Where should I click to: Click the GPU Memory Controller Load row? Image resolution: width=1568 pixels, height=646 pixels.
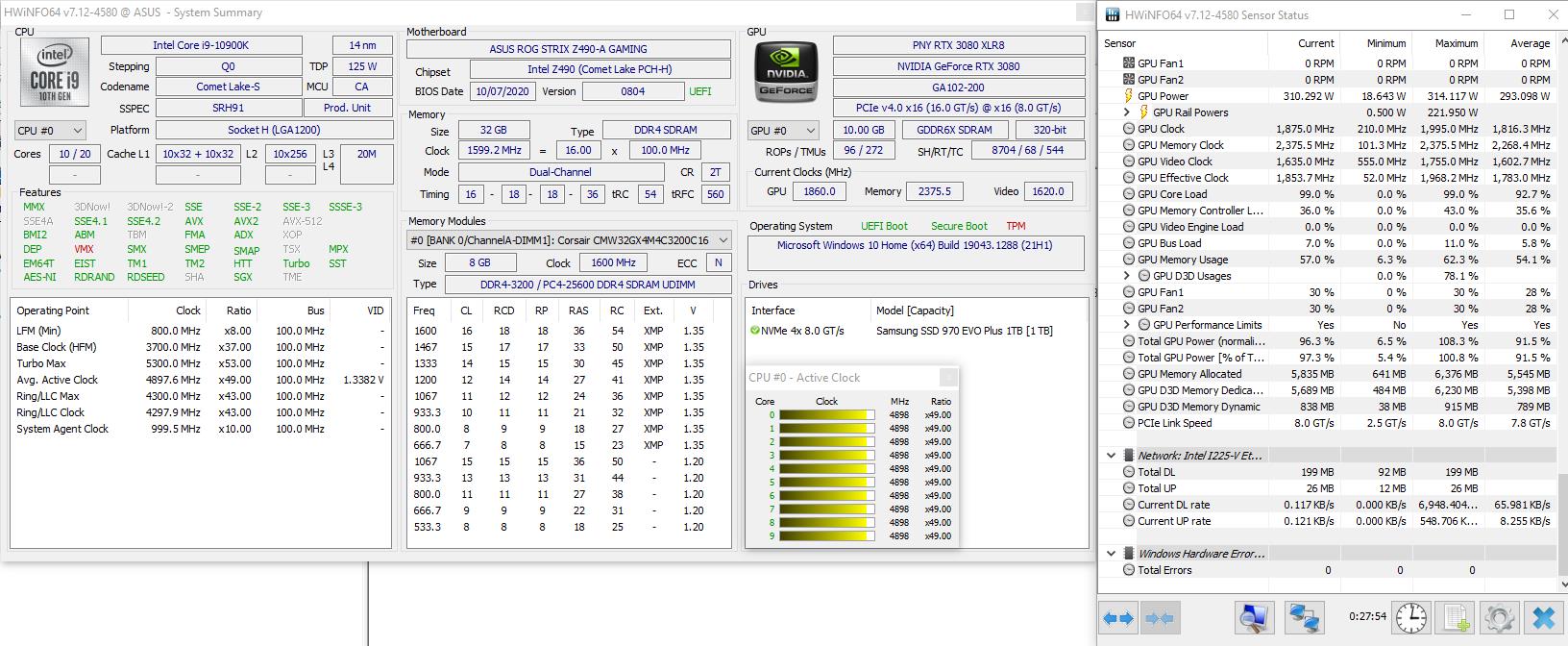(x=1328, y=211)
